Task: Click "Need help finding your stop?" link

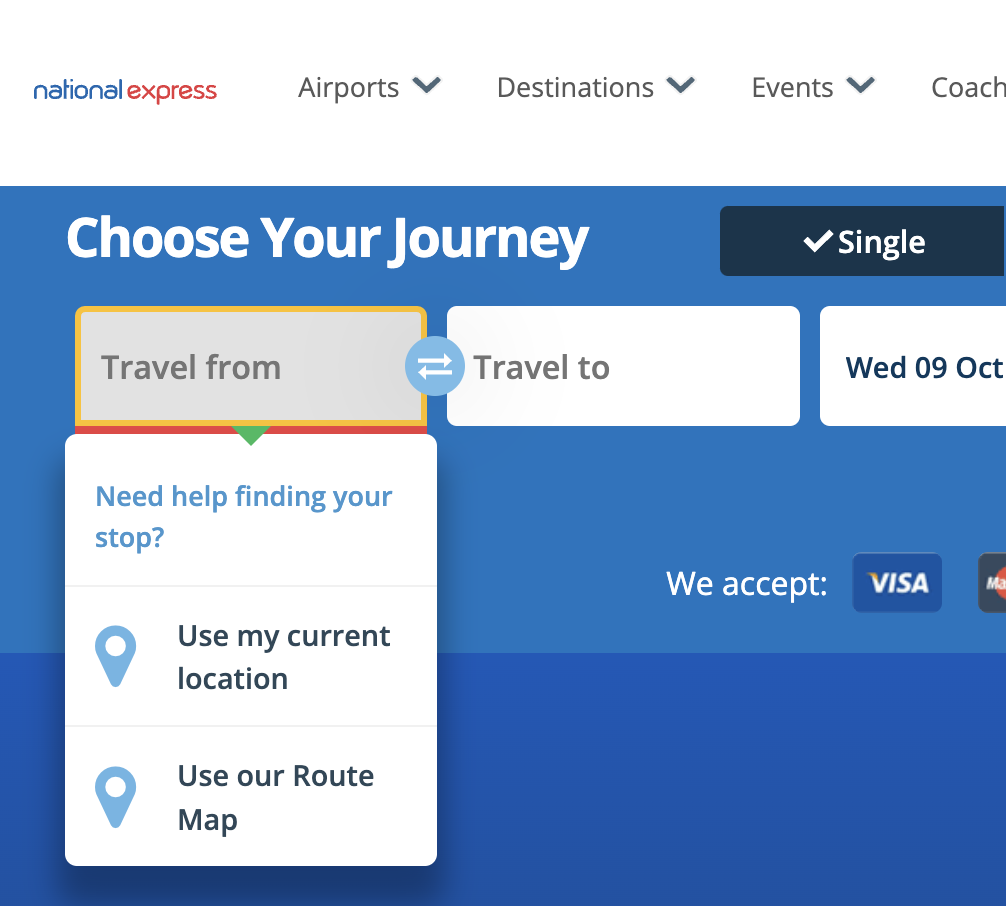Action: [243, 517]
